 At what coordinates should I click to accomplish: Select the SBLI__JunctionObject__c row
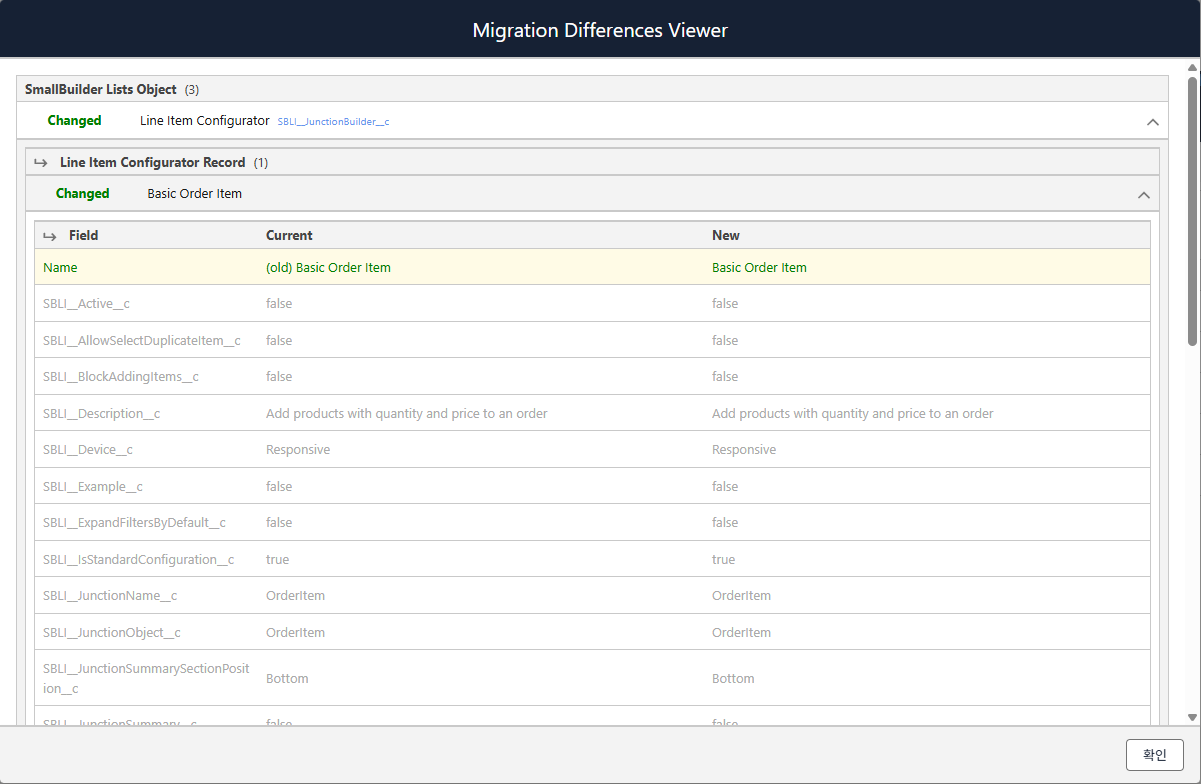click(x=112, y=633)
